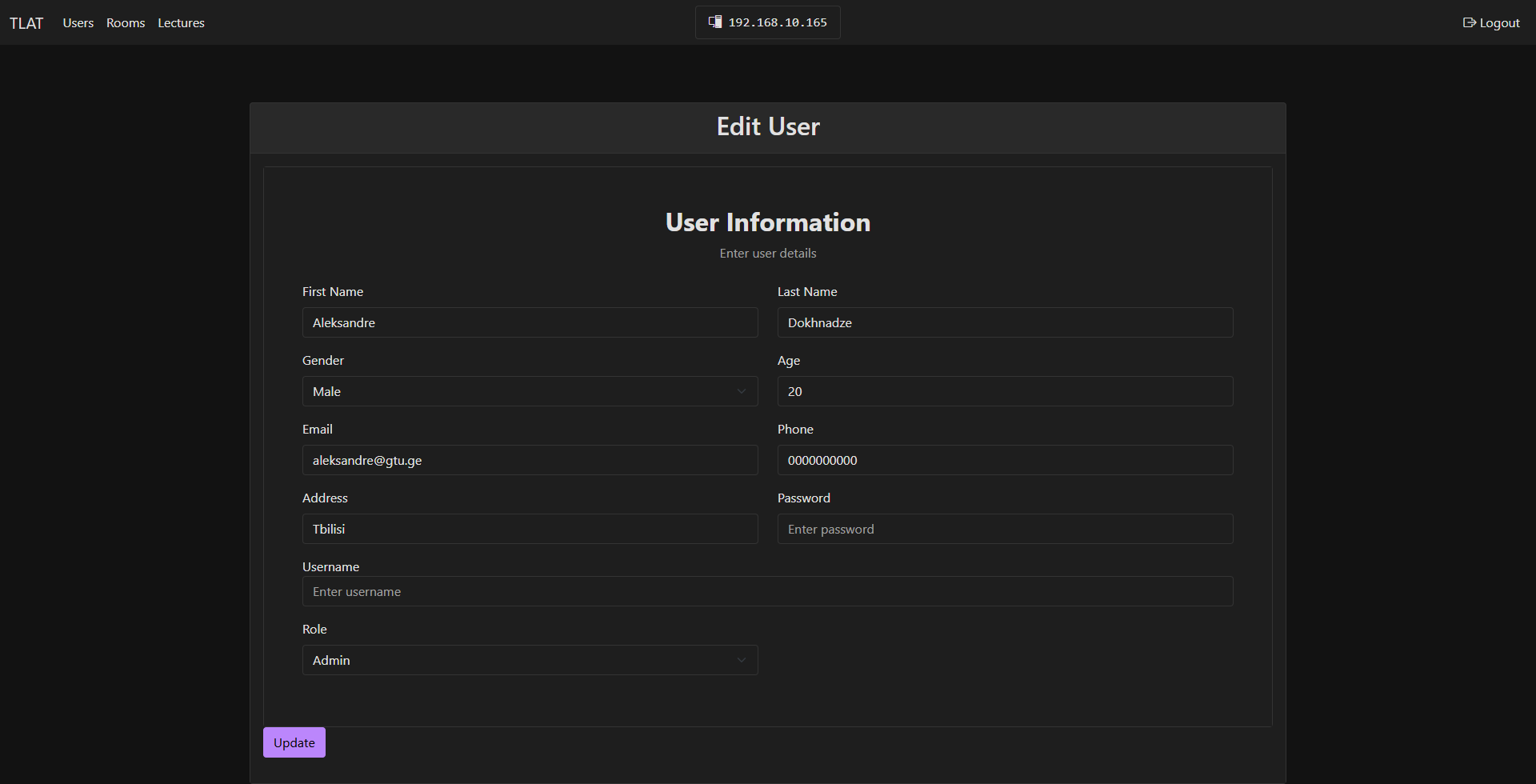
Task: Click the Password label
Action: 804,498
